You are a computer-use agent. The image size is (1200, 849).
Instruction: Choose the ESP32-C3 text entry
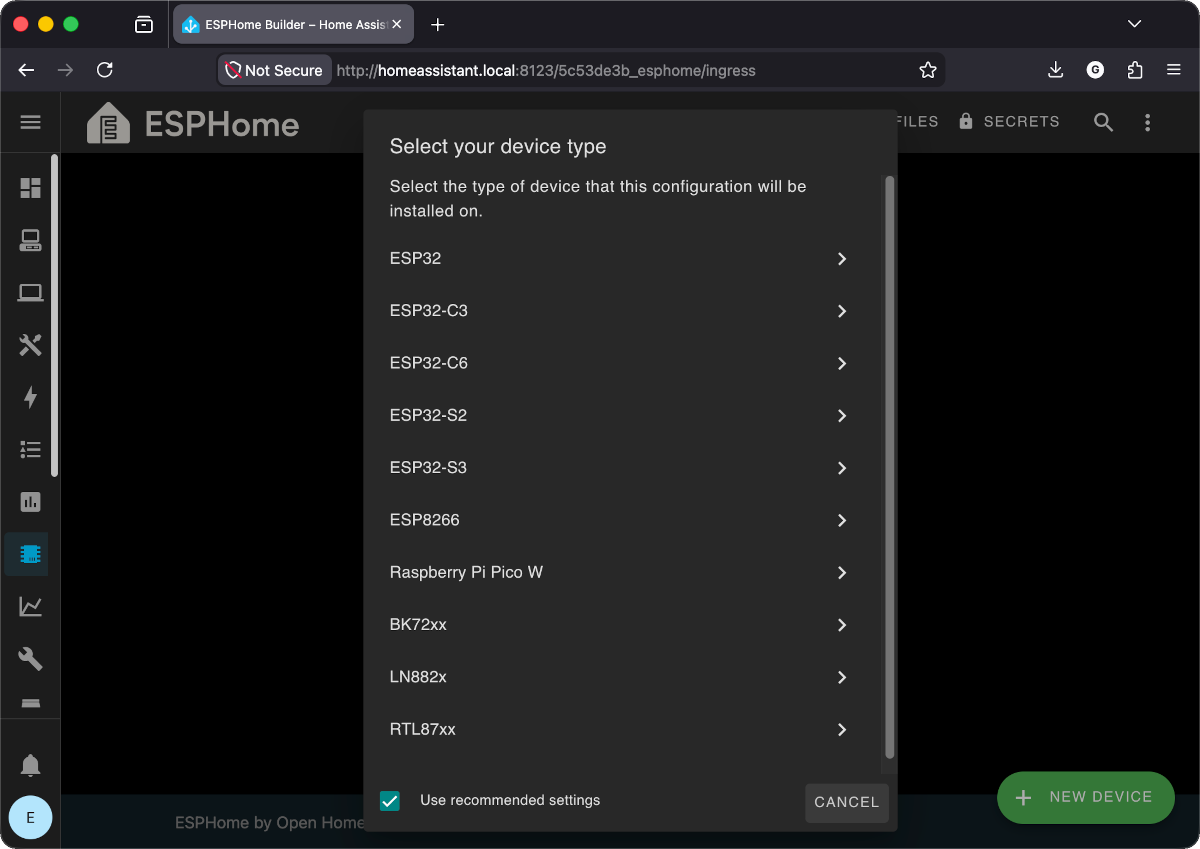click(x=429, y=310)
